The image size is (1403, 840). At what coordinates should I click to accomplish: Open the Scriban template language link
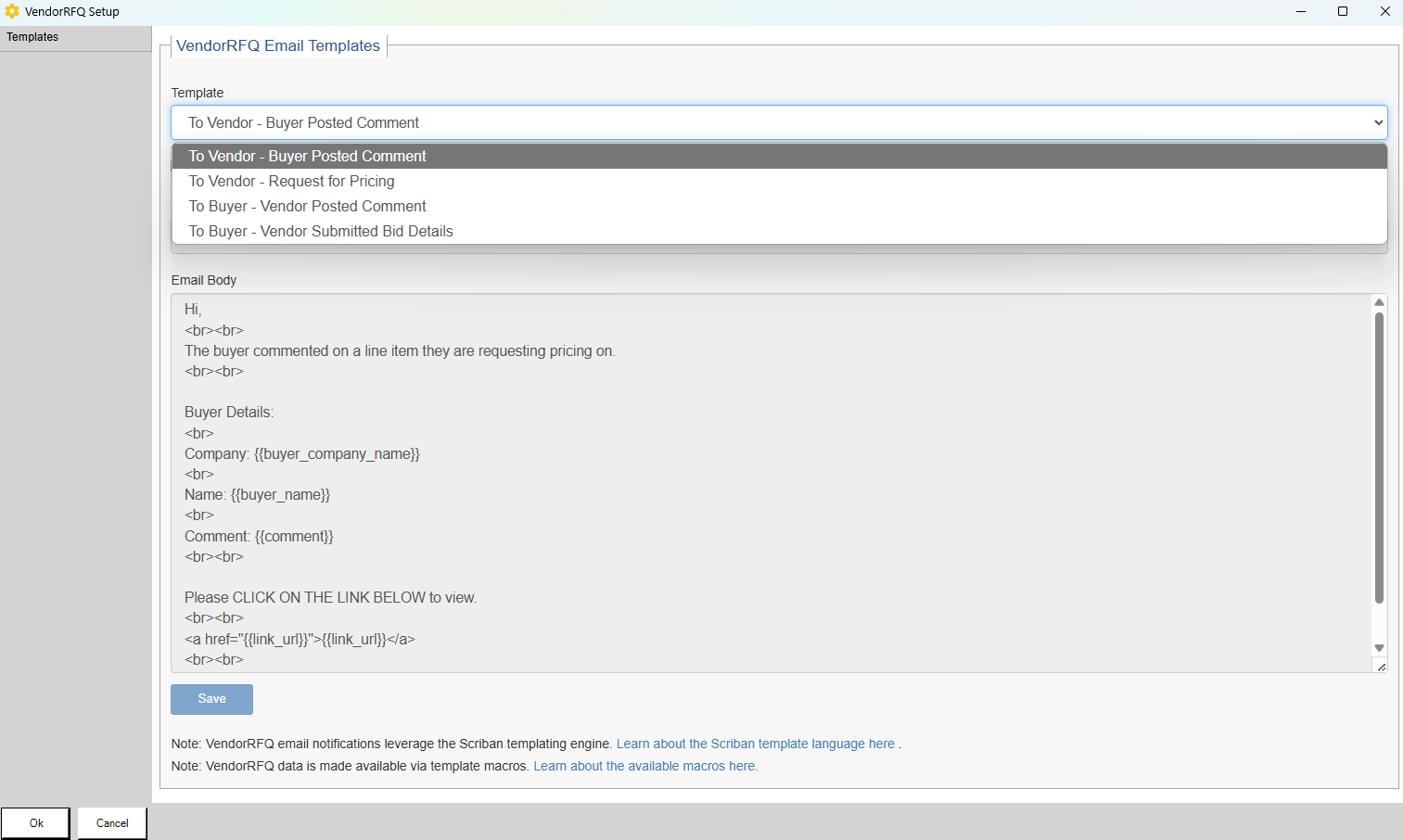point(755,744)
